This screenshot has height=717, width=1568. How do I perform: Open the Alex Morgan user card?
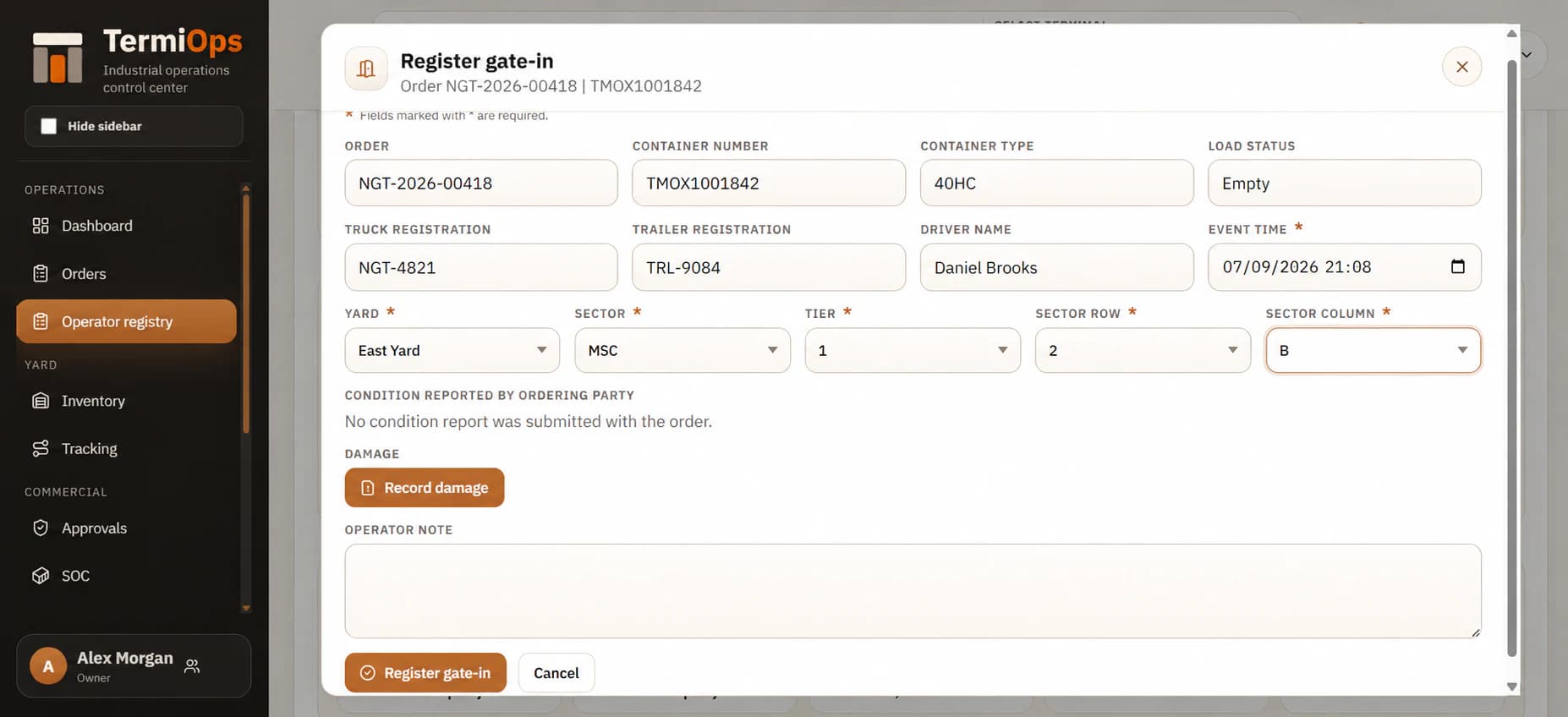tap(134, 666)
